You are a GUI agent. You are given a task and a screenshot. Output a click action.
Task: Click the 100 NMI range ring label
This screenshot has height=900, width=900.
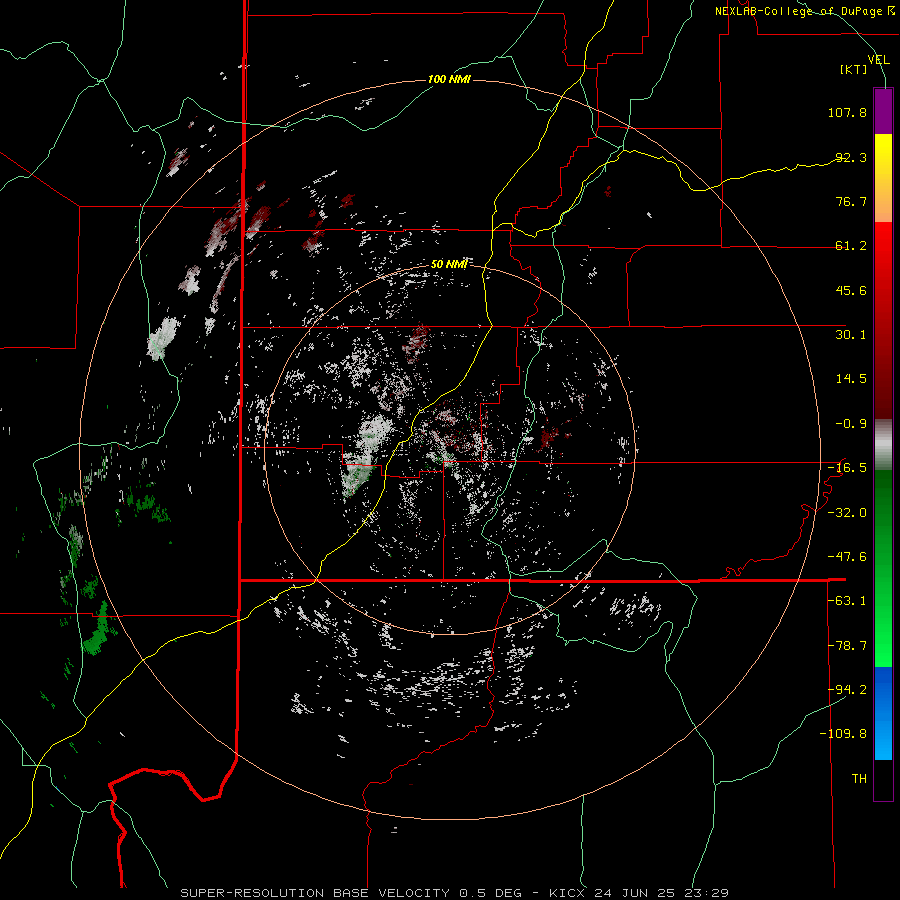point(449,79)
